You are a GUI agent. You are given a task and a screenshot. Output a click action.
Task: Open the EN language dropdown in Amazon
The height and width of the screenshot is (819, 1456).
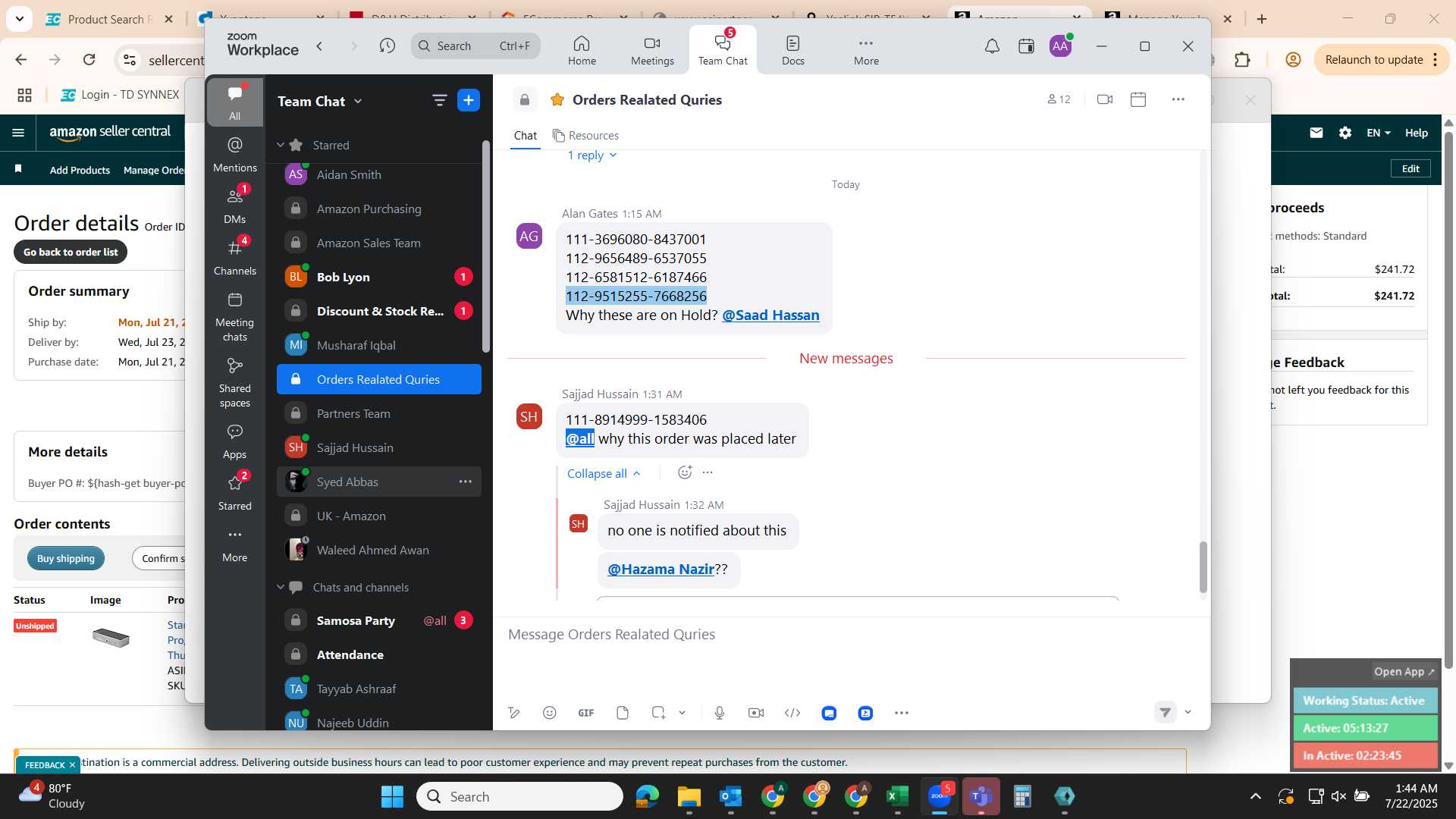[x=1378, y=133]
